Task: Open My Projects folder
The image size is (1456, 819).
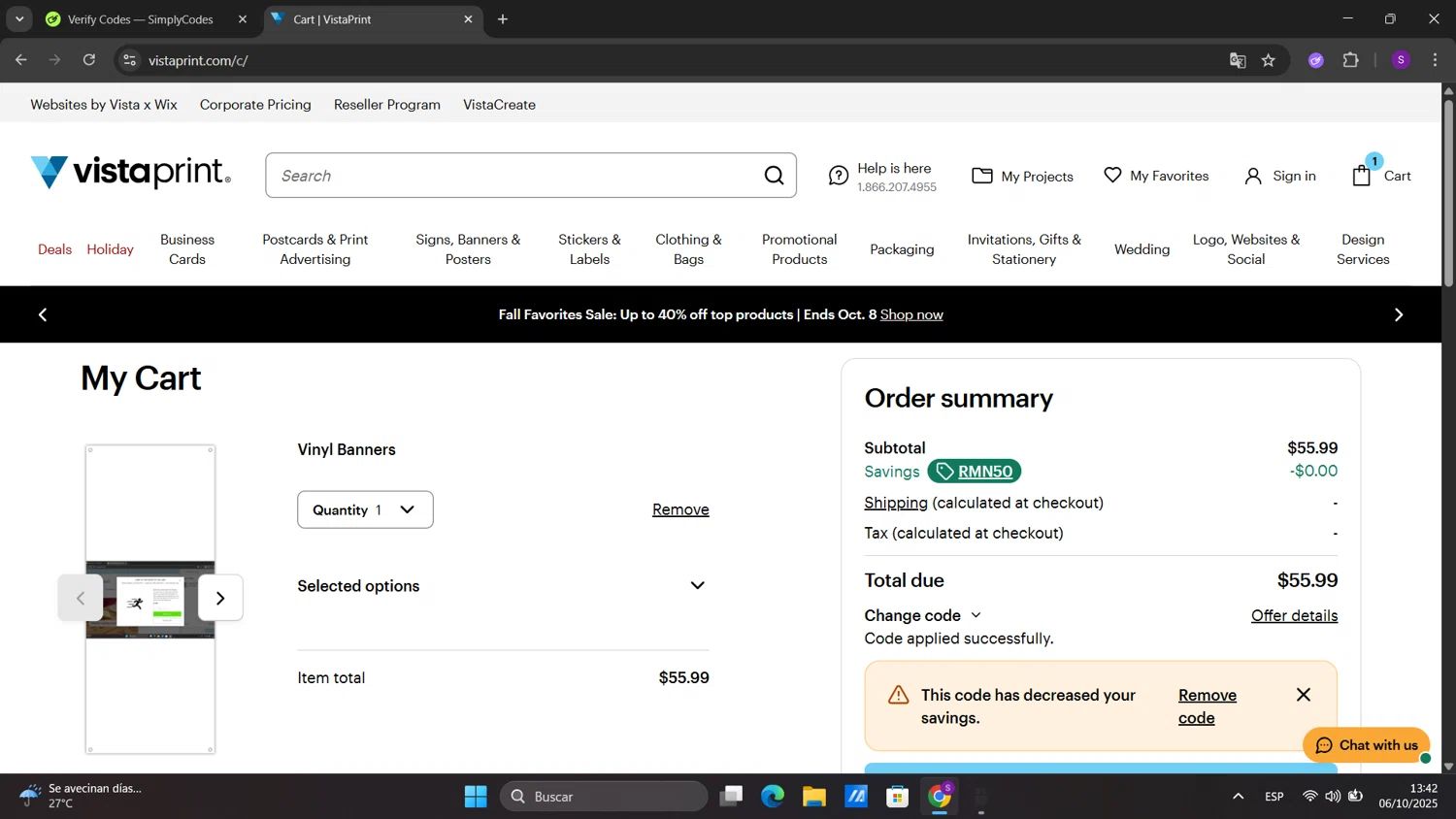Action: pos(1022,176)
